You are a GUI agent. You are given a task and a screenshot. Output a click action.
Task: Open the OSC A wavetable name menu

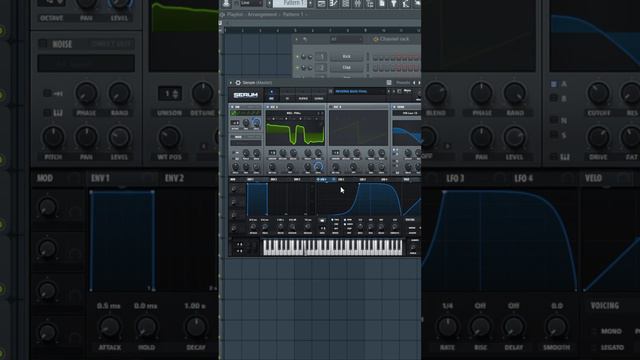pyautogui.click(x=293, y=113)
